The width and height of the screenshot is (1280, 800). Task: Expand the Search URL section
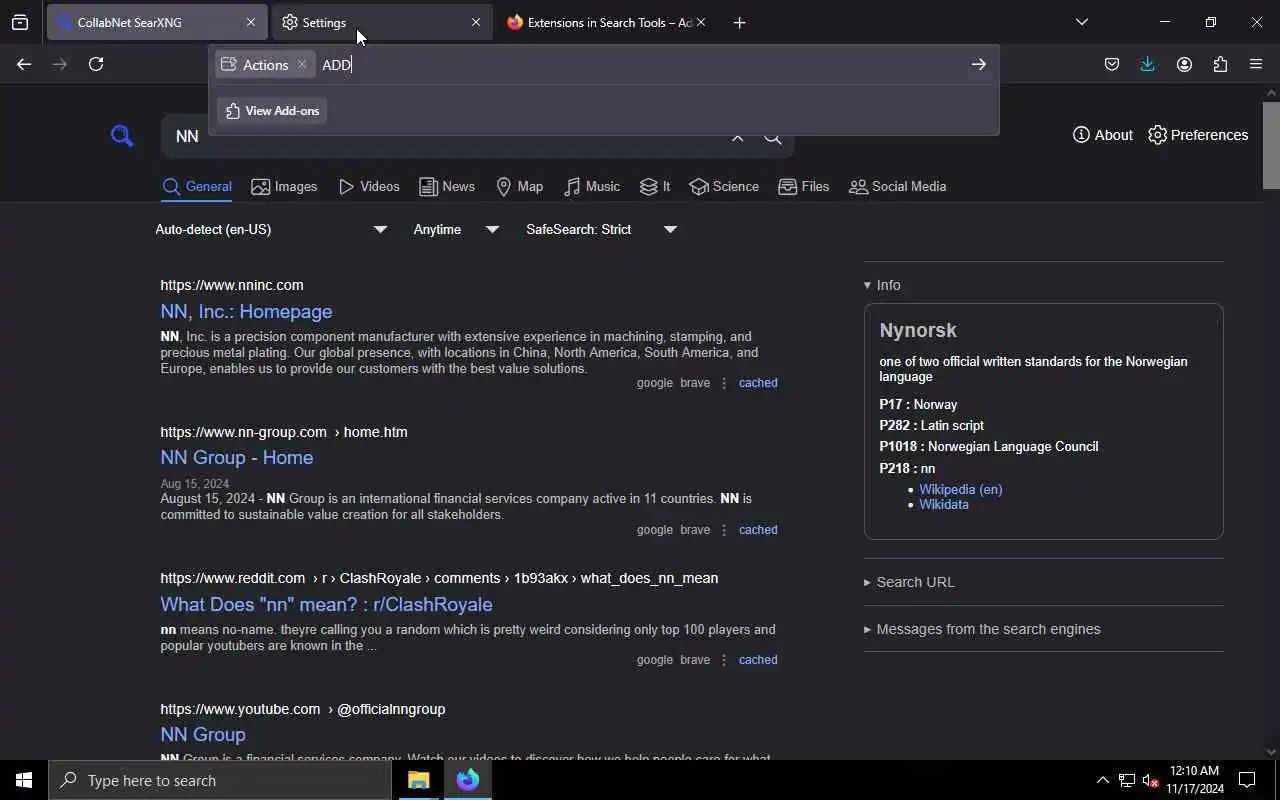[909, 582]
